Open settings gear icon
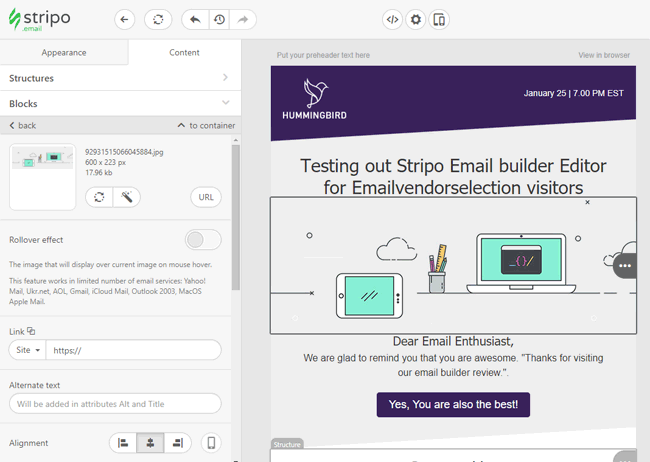The image size is (650, 462). (415, 19)
